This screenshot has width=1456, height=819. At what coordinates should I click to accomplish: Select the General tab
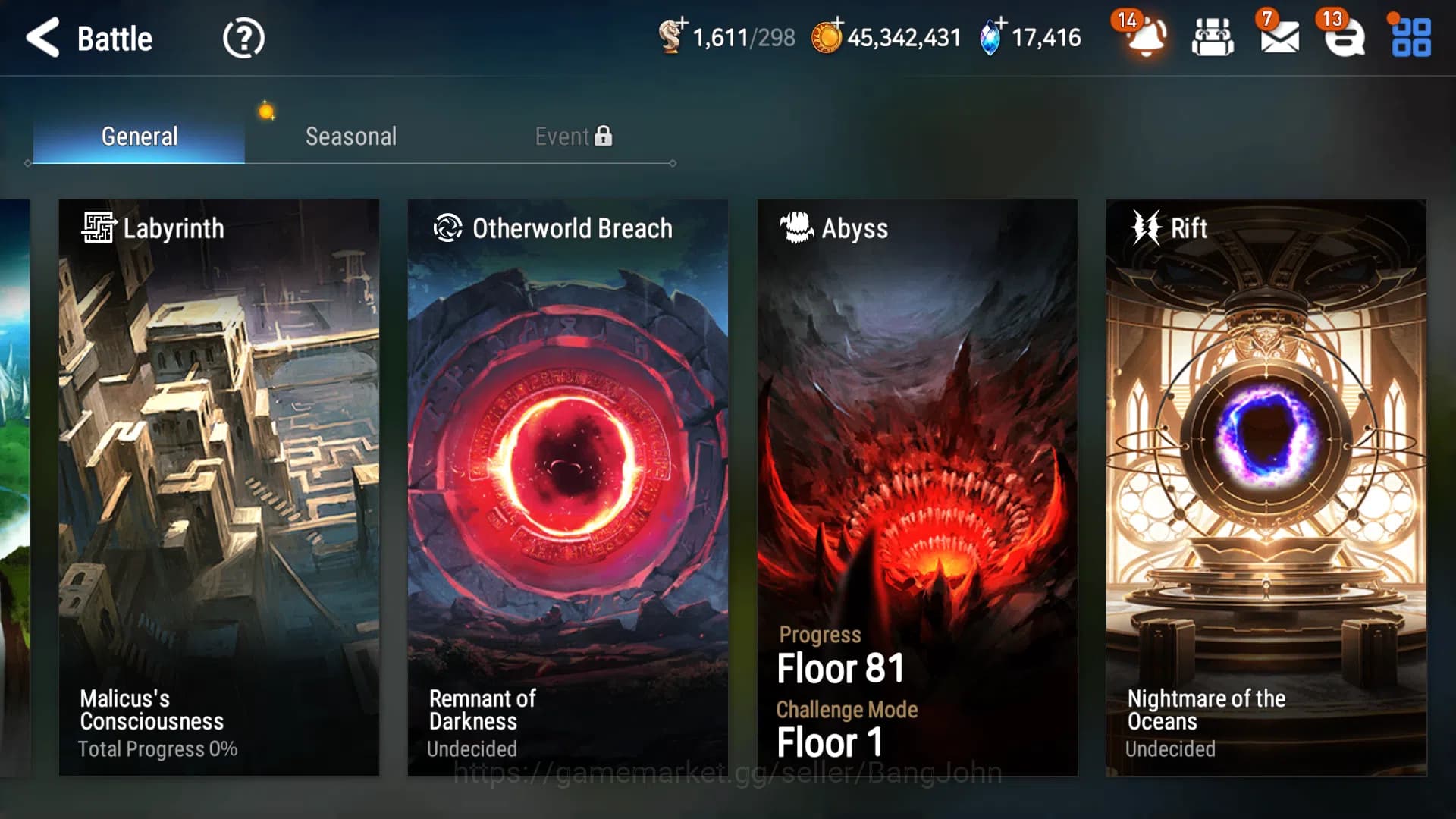[139, 136]
